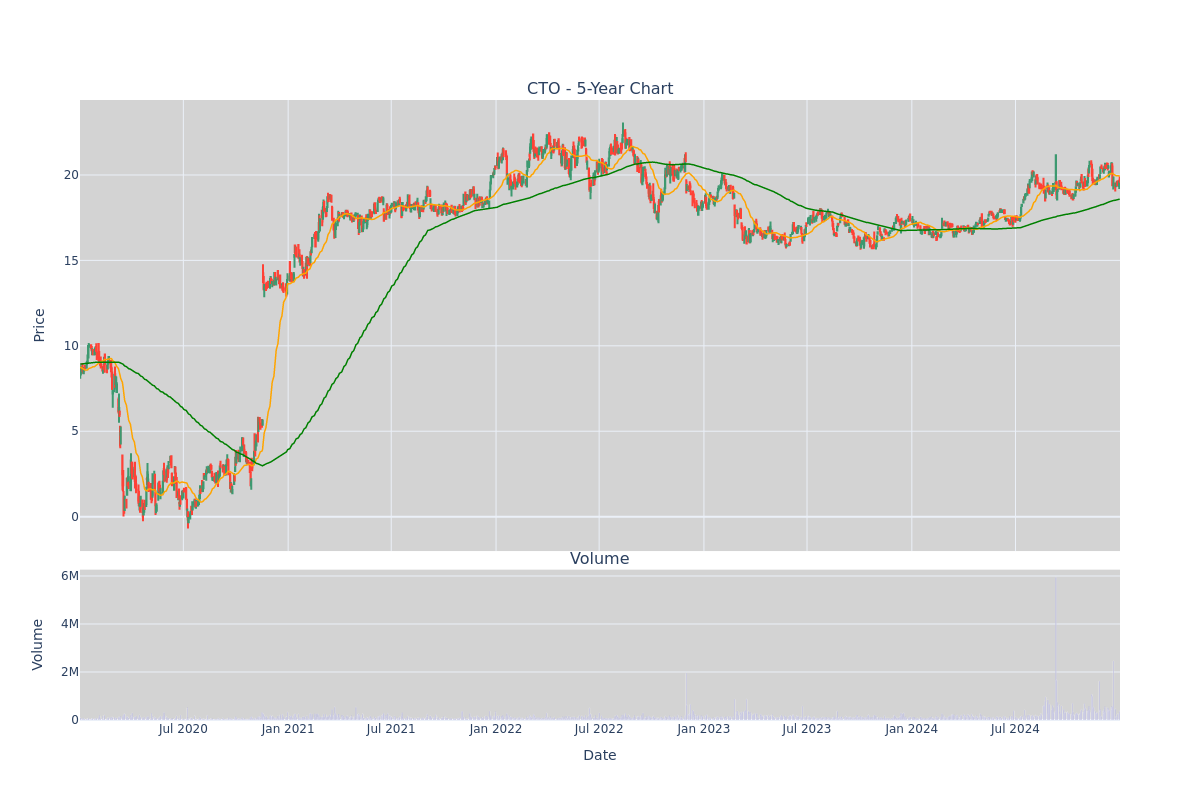The height and width of the screenshot is (800, 1200).
Task: Click the 'Jan 2021' date tick label
Action: click(288, 729)
